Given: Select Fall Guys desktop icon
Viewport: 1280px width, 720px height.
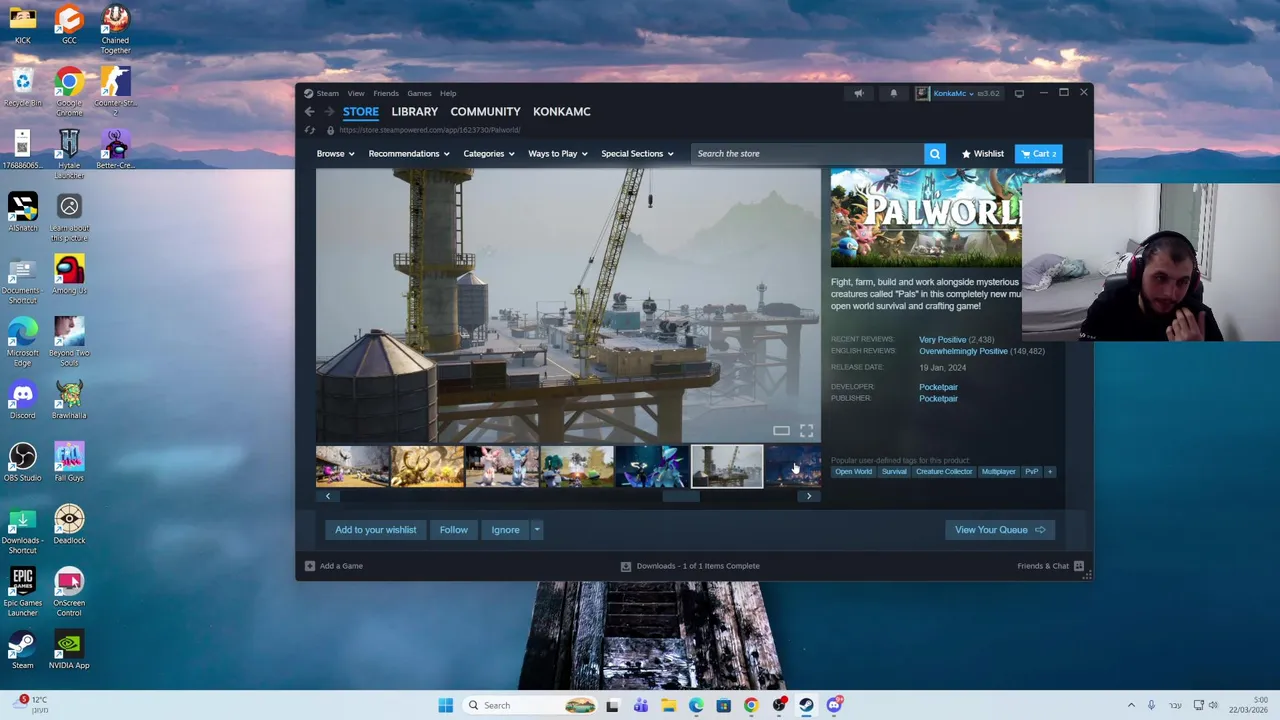Looking at the screenshot, I should (x=69, y=462).
